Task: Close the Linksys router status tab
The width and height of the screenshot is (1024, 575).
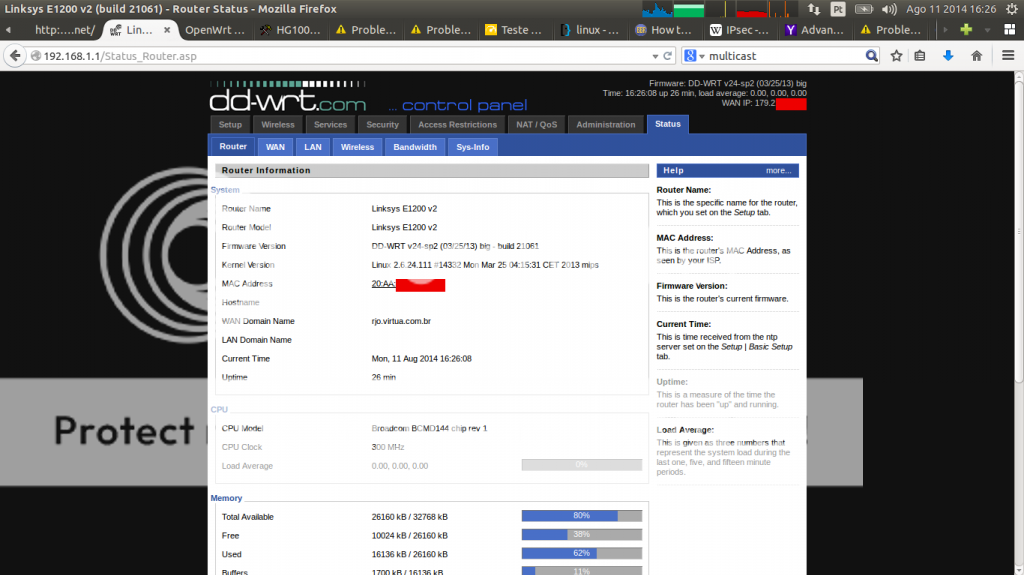Action: point(167,30)
